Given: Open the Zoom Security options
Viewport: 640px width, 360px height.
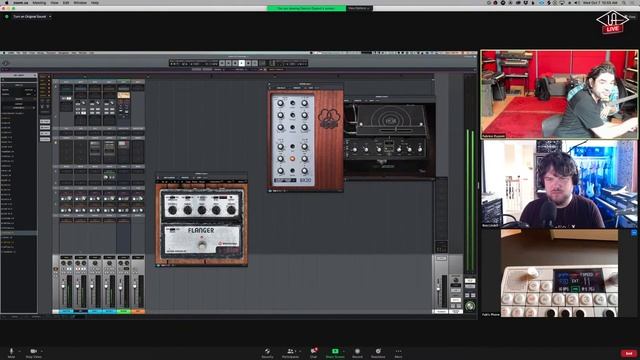Looking at the screenshot, I should pos(267,353).
